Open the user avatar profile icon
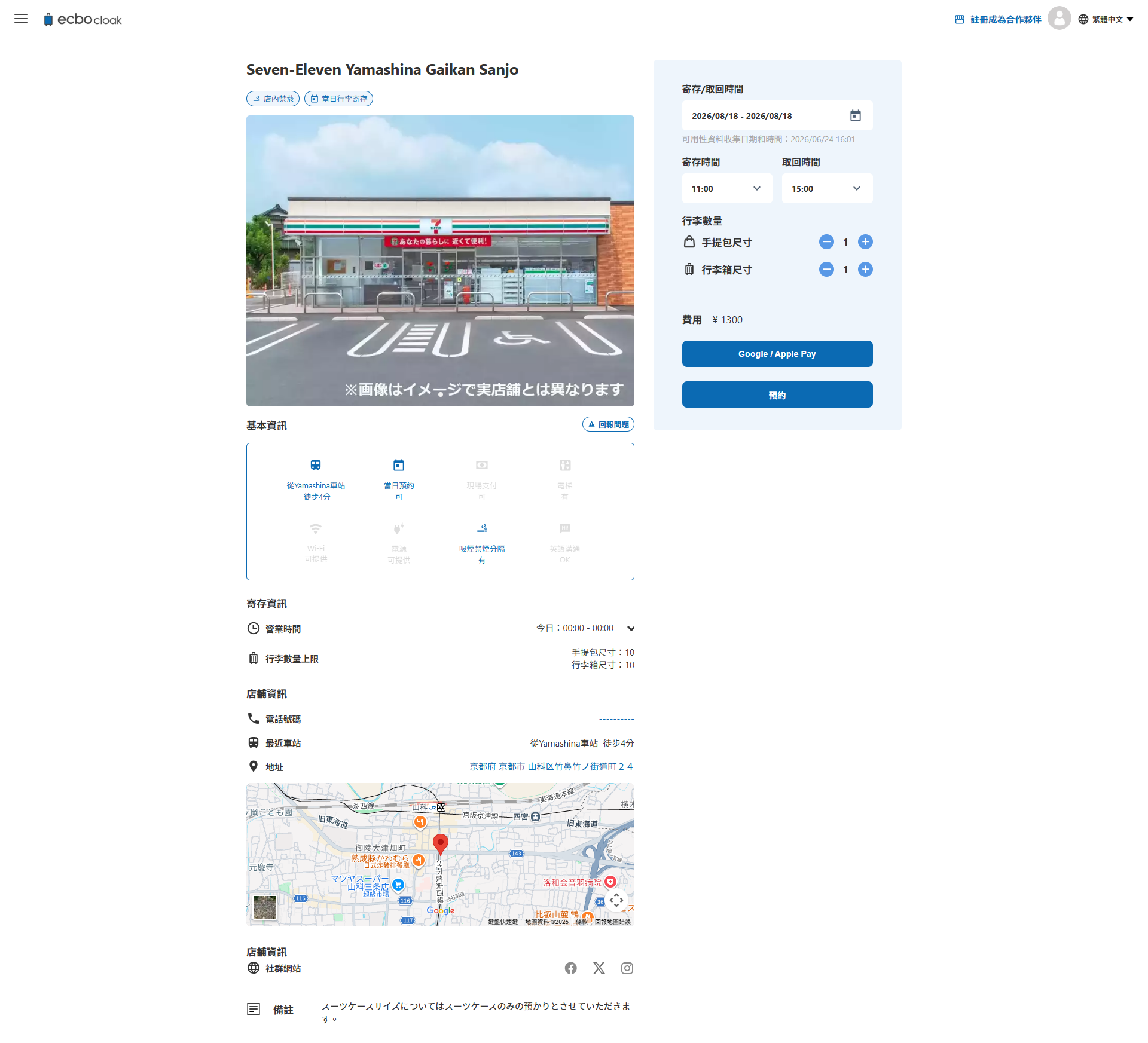 1059,19
